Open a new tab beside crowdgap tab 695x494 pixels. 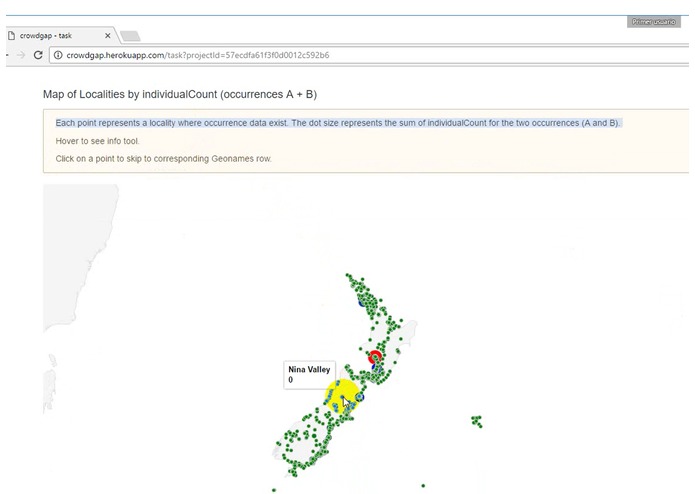130,36
